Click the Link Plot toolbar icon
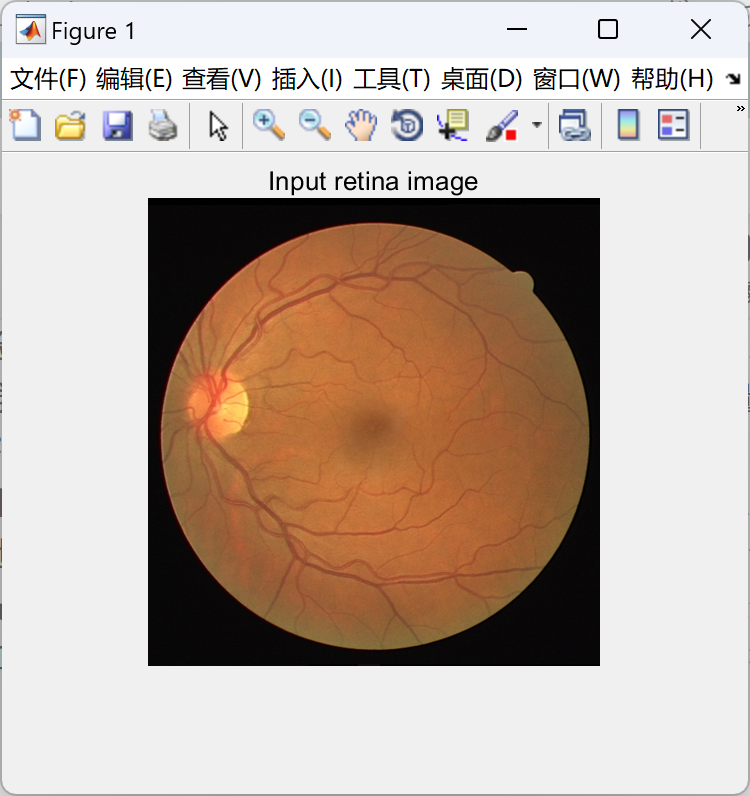The image size is (750, 796). pos(574,125)
